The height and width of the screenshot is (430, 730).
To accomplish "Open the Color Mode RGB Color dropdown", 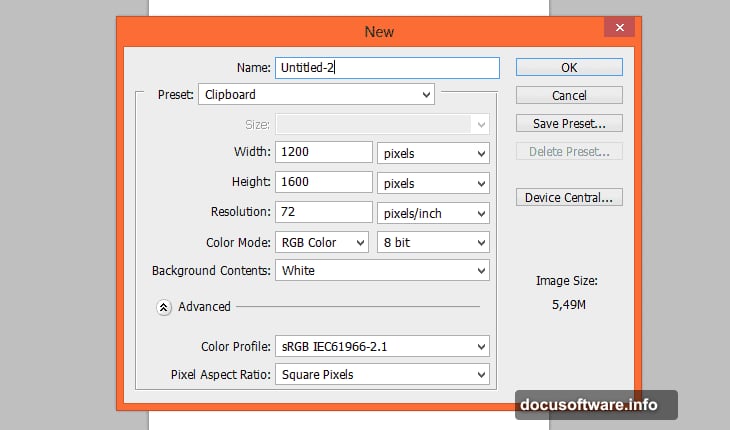I will click(x=322, y=242).
